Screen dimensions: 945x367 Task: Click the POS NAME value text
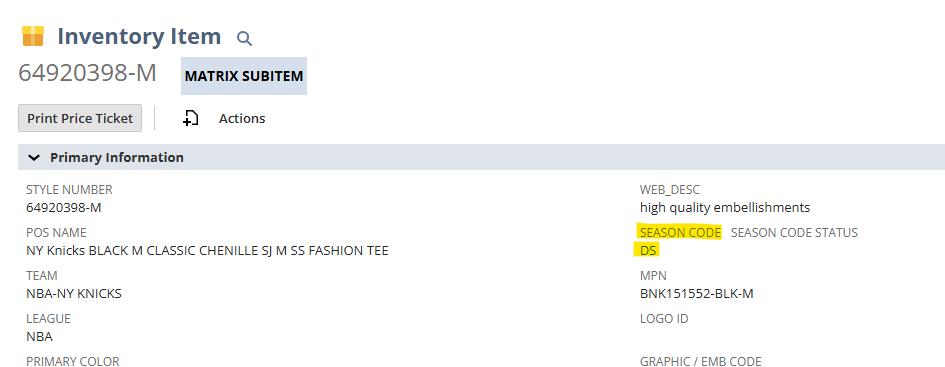point(207,251)
